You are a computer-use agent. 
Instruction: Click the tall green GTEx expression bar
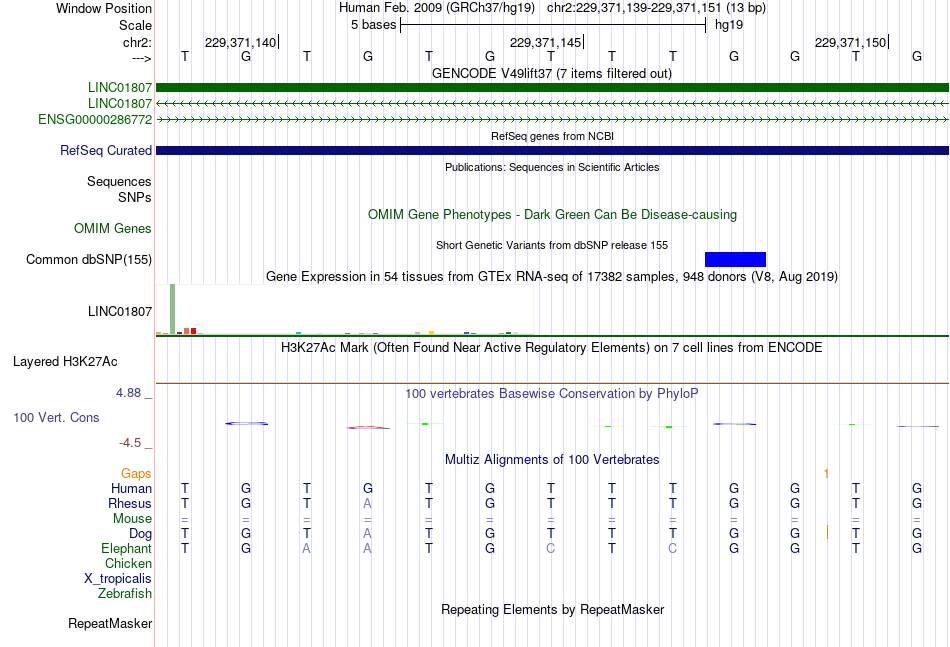click(x=173, y=309)
